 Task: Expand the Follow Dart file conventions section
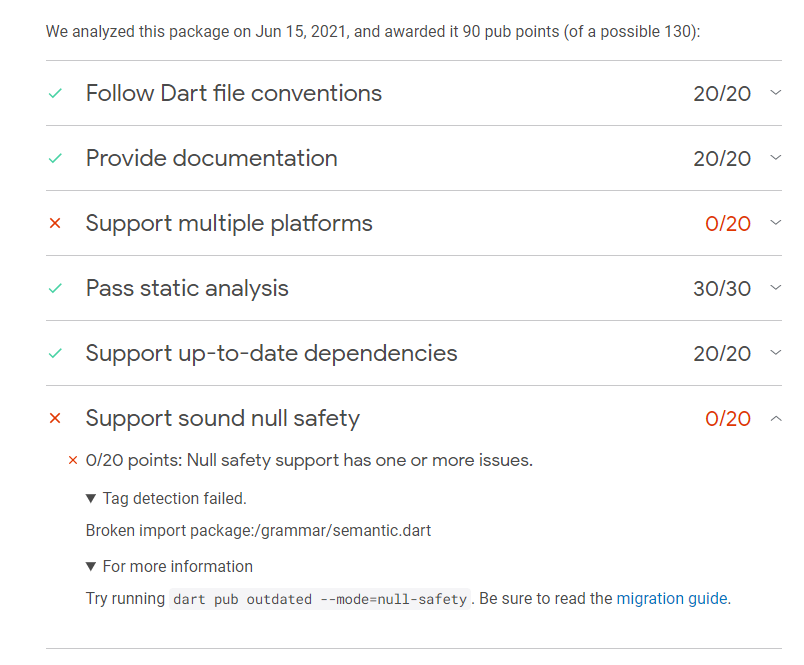pyautogui.click(x=776, y=92)
